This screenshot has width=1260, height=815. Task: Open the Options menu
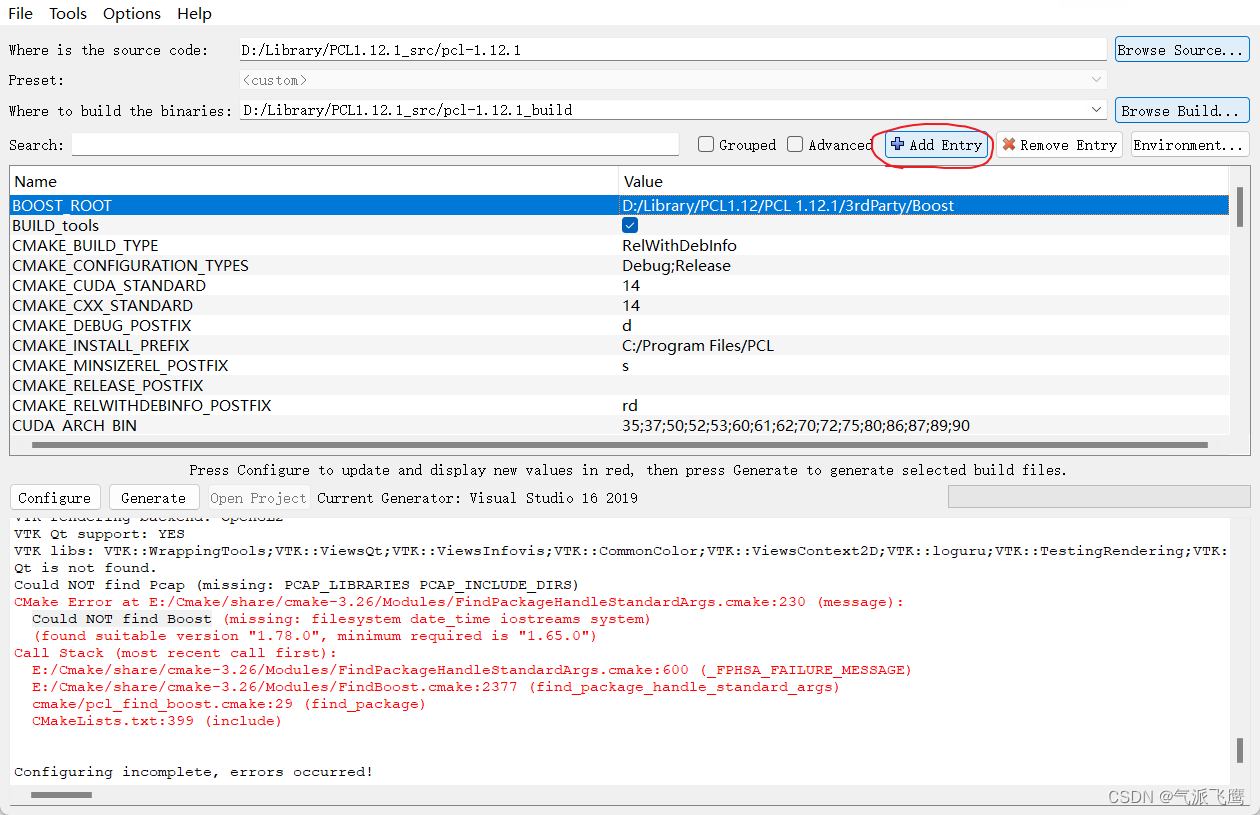[131, 13]
